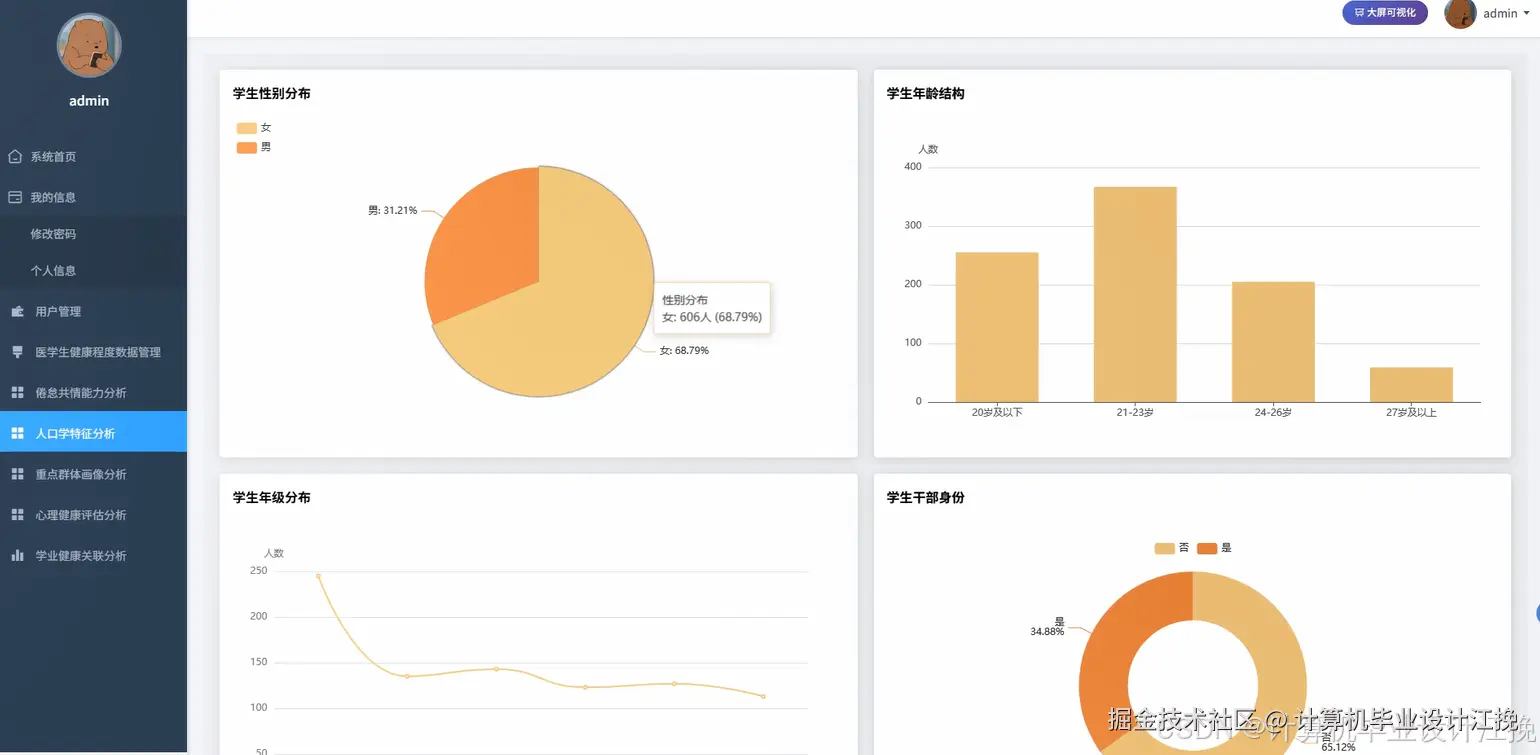
Task: Open 修改密码 page
Action: [93, 234]
